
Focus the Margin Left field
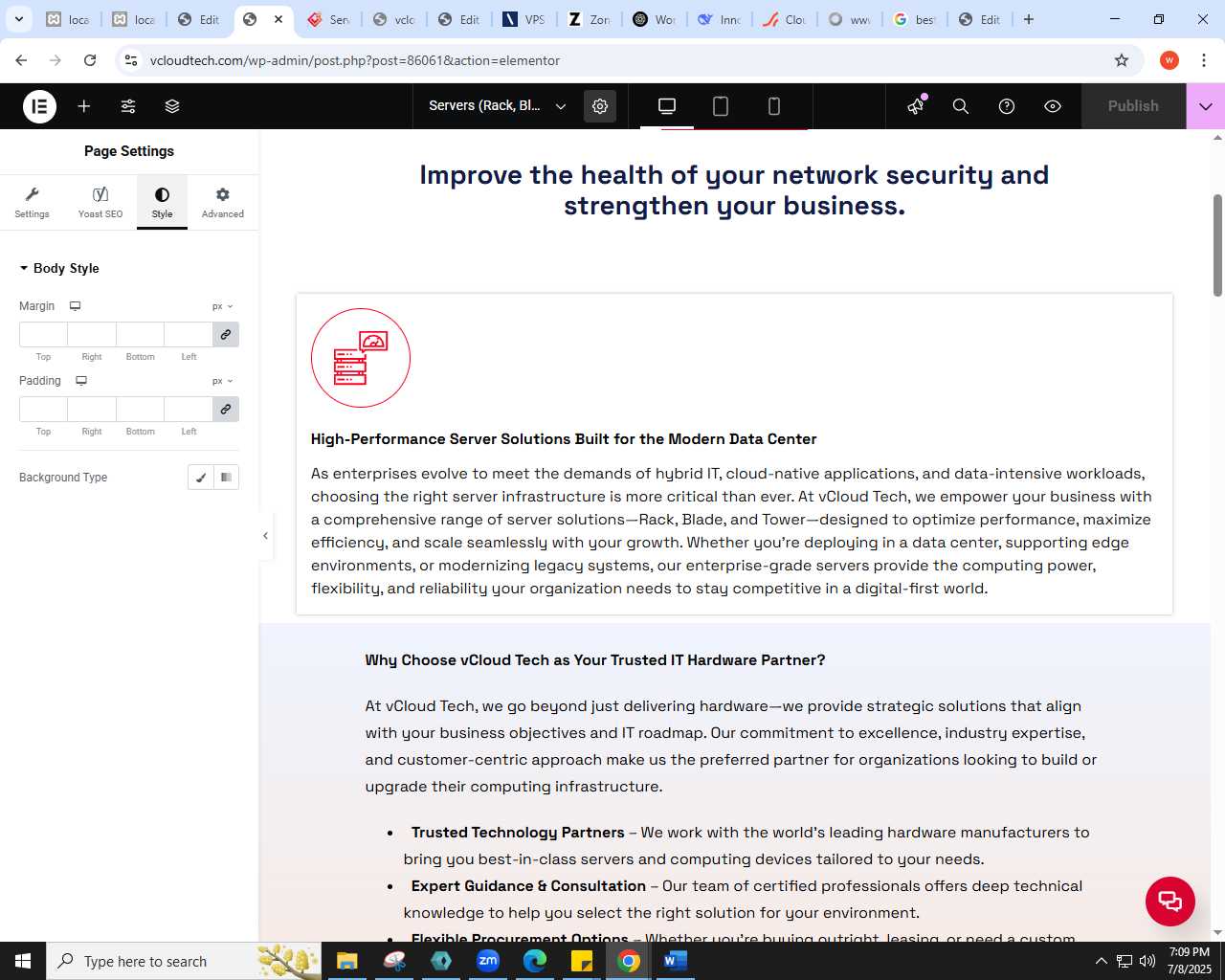[x=189, y=334]
